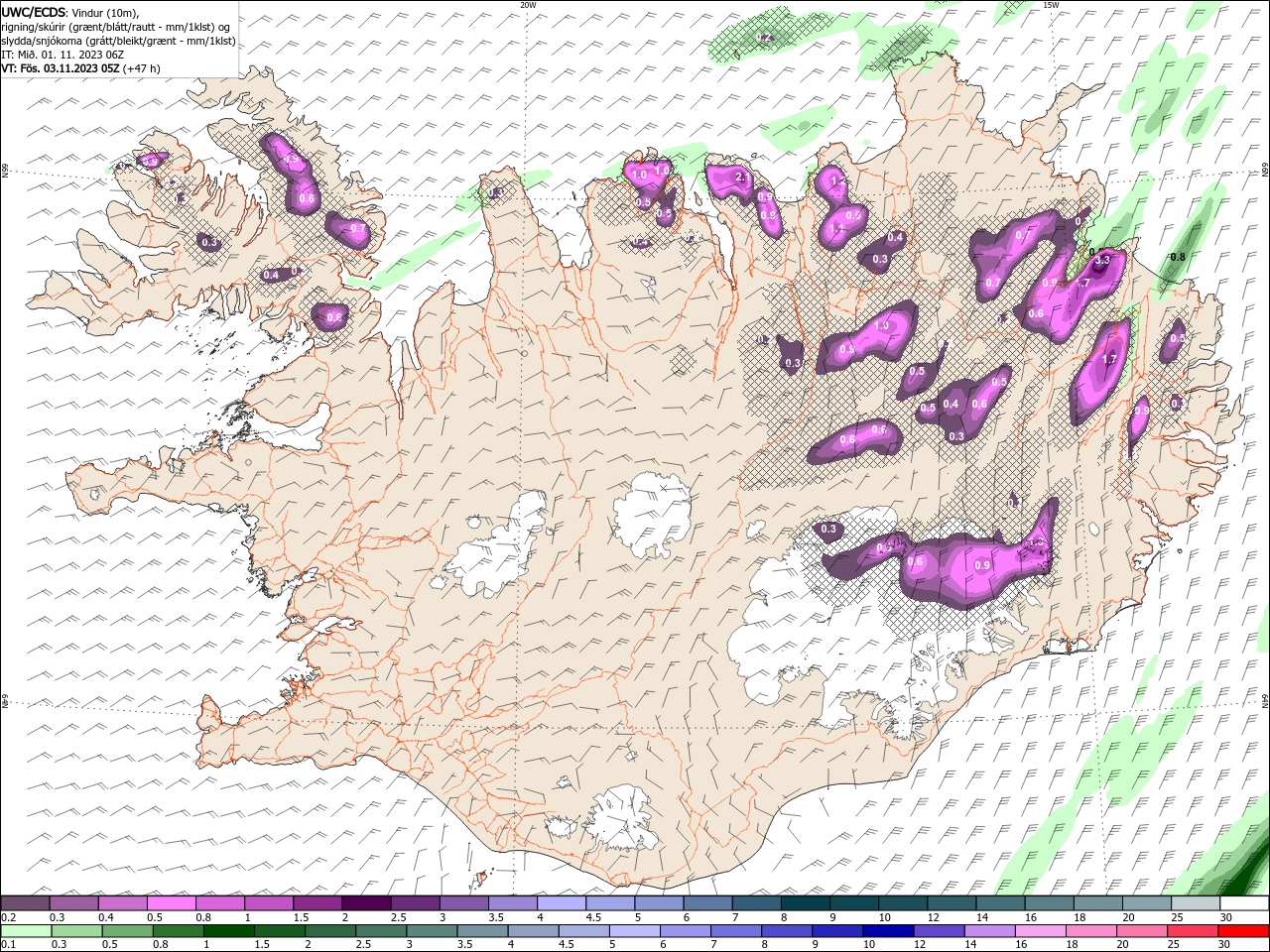Click the "slydda/snjókoma" legend description line
The width and height of the screenshot is (1270, 952).
tap(118, 41)
